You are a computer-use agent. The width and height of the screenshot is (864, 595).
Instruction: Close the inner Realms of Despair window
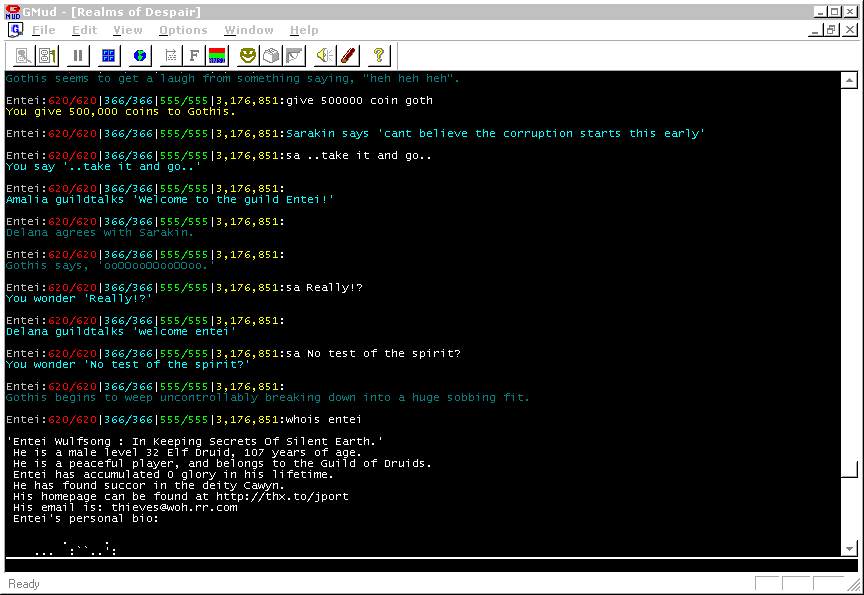point(850,30)
